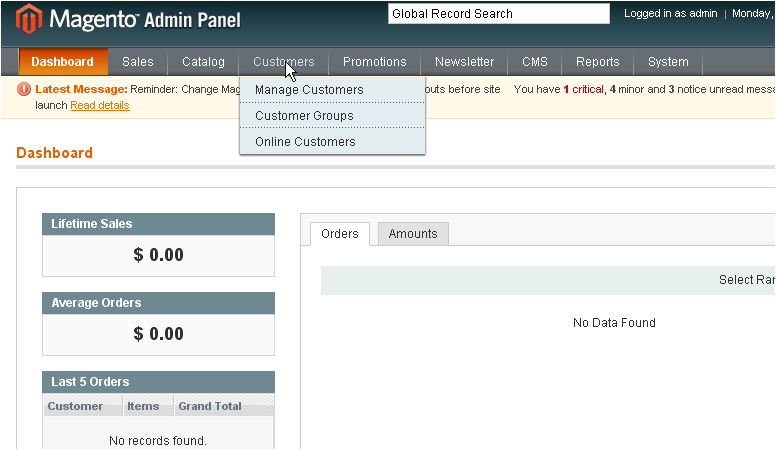The width and height of the screenshot is (776, 450).
Task: Open the Dashboard menu
Action: tap(63, 62)
